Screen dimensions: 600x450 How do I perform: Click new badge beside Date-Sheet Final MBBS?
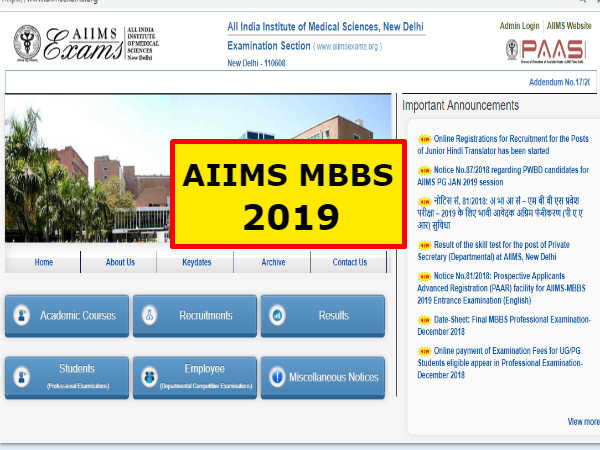[x=424, y=320]
